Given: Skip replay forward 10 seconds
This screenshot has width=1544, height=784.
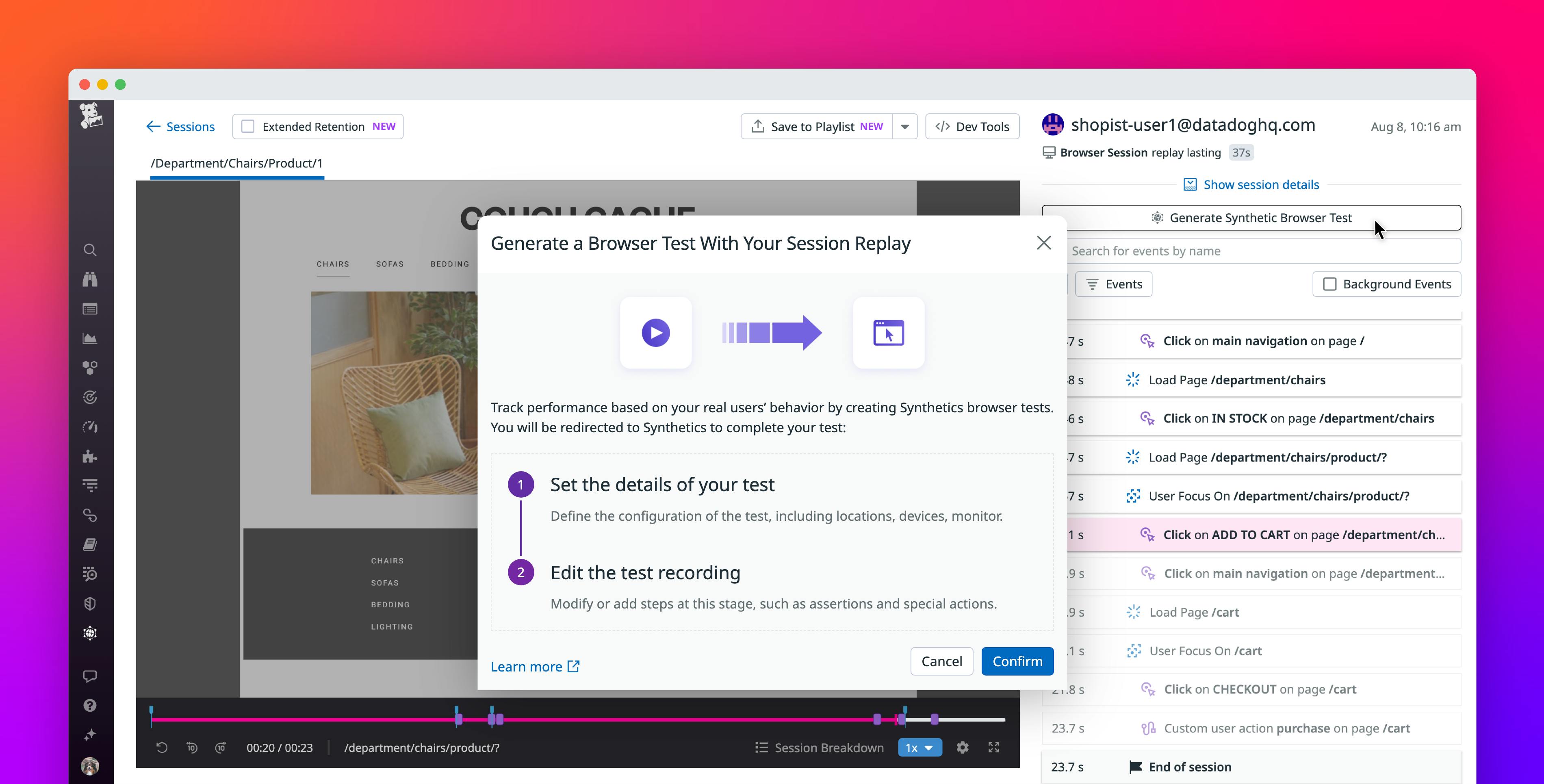Looking at the screenshot, I should click(221, 747).
